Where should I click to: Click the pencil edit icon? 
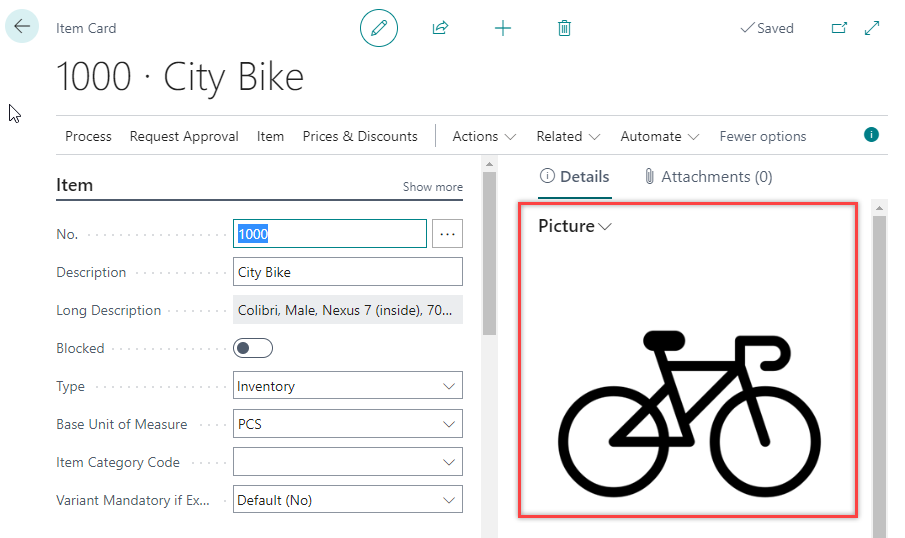pos(379,28)
